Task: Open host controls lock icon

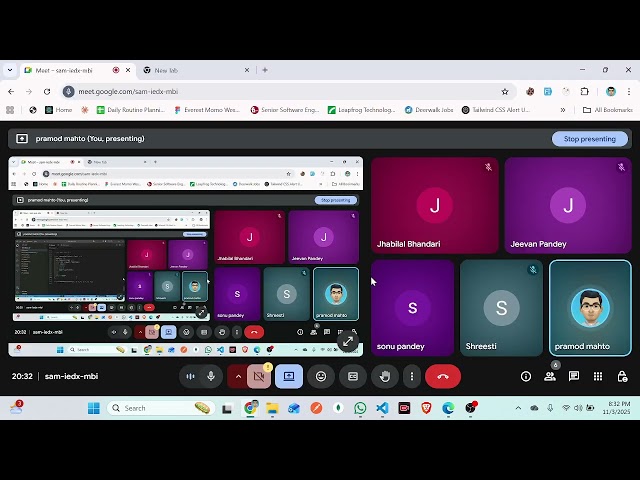Action: [622, 376]
